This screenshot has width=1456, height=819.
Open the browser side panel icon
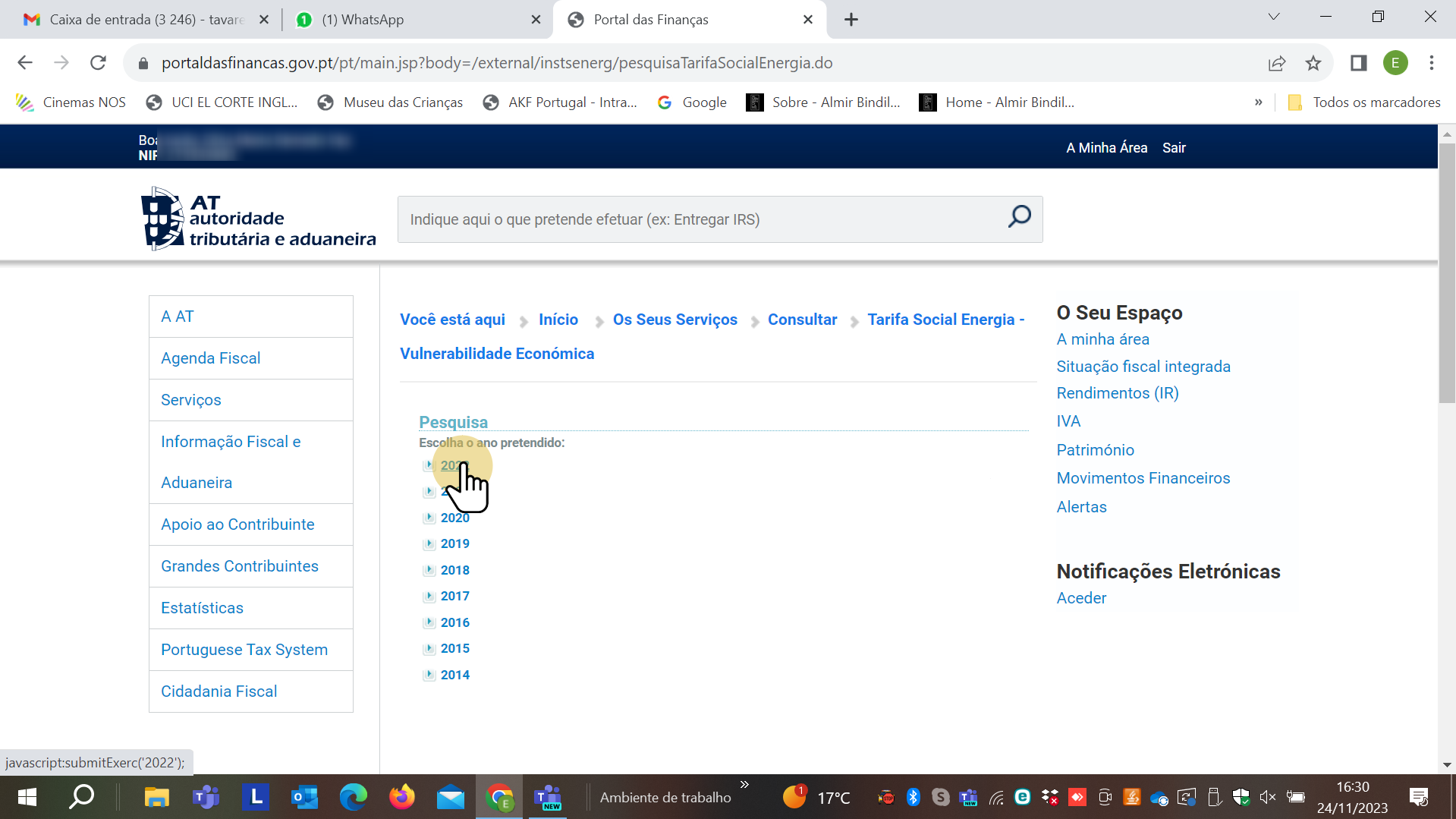(1358, 63)
